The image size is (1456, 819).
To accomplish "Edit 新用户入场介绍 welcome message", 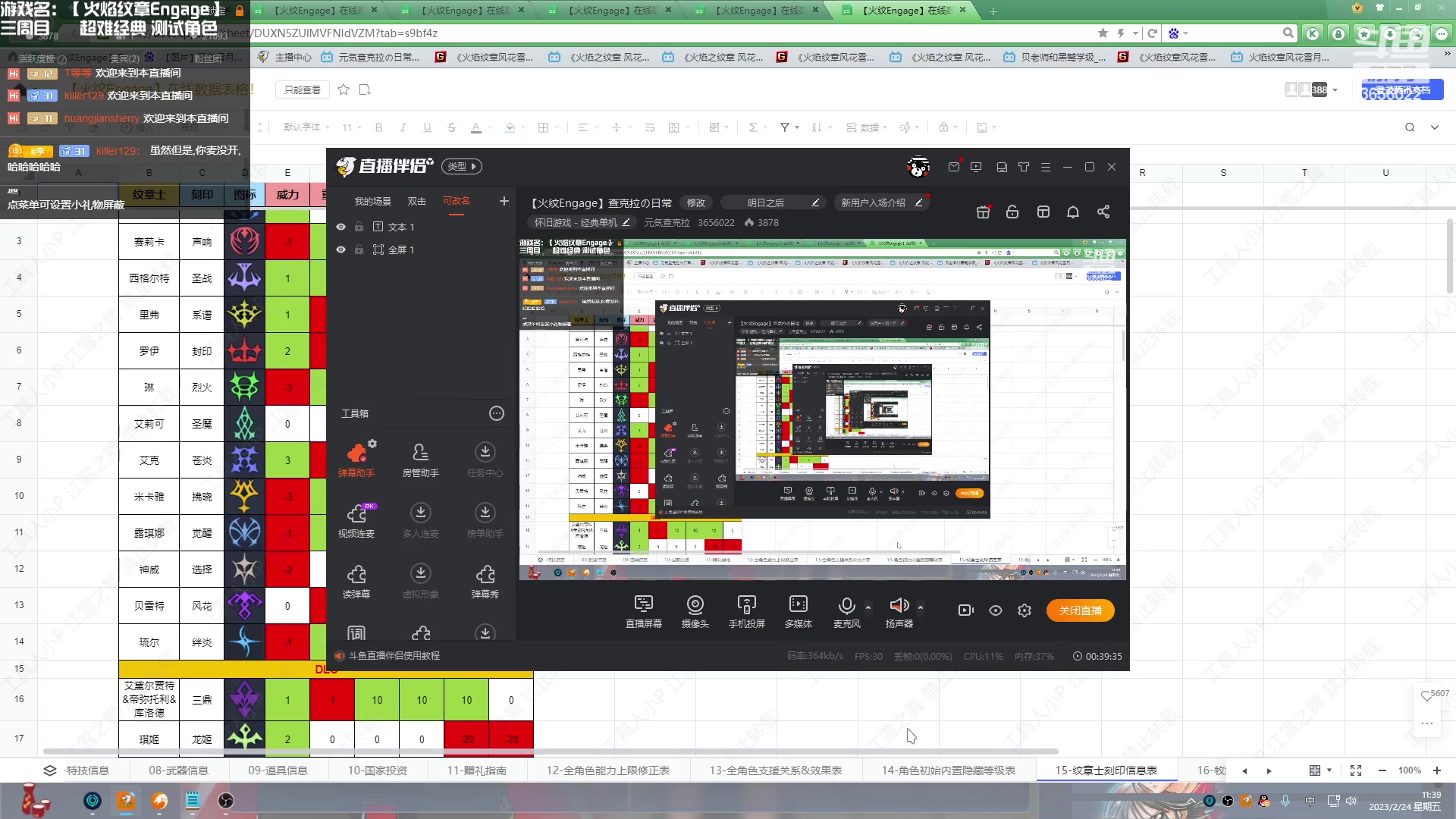I will [x=880, y=202].
